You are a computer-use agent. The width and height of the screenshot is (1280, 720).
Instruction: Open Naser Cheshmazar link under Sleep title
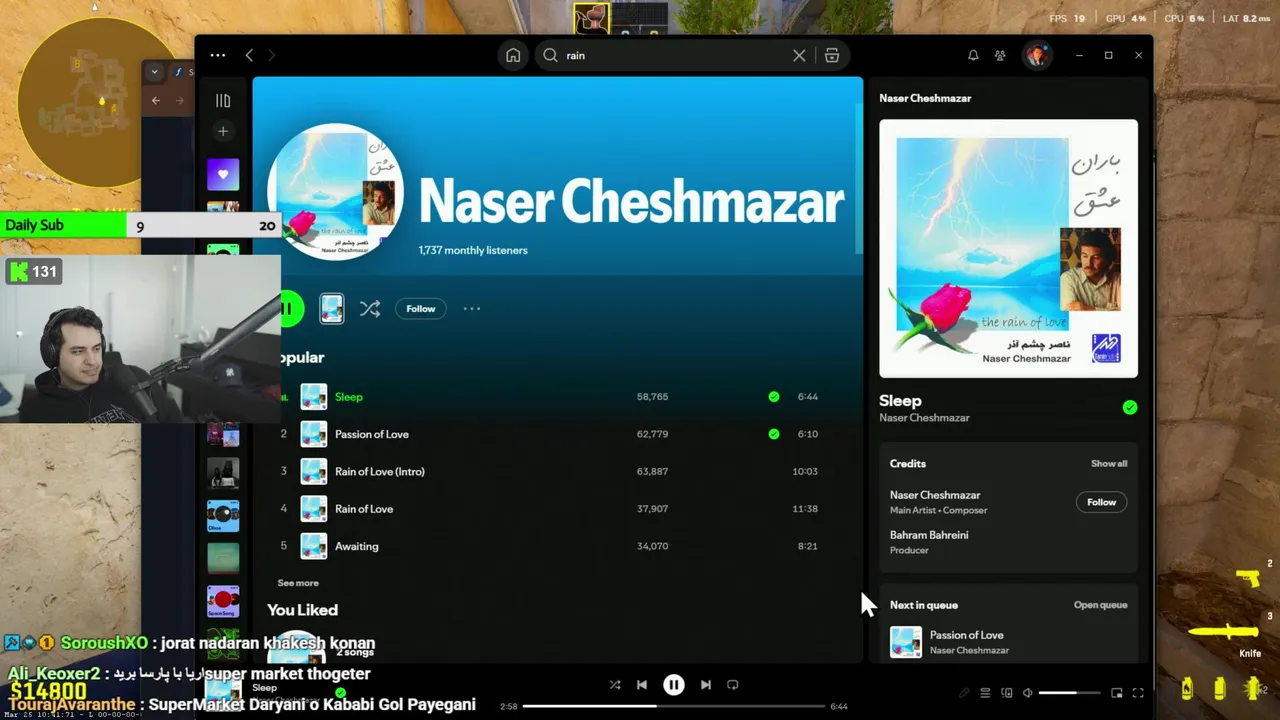point(924,418)
